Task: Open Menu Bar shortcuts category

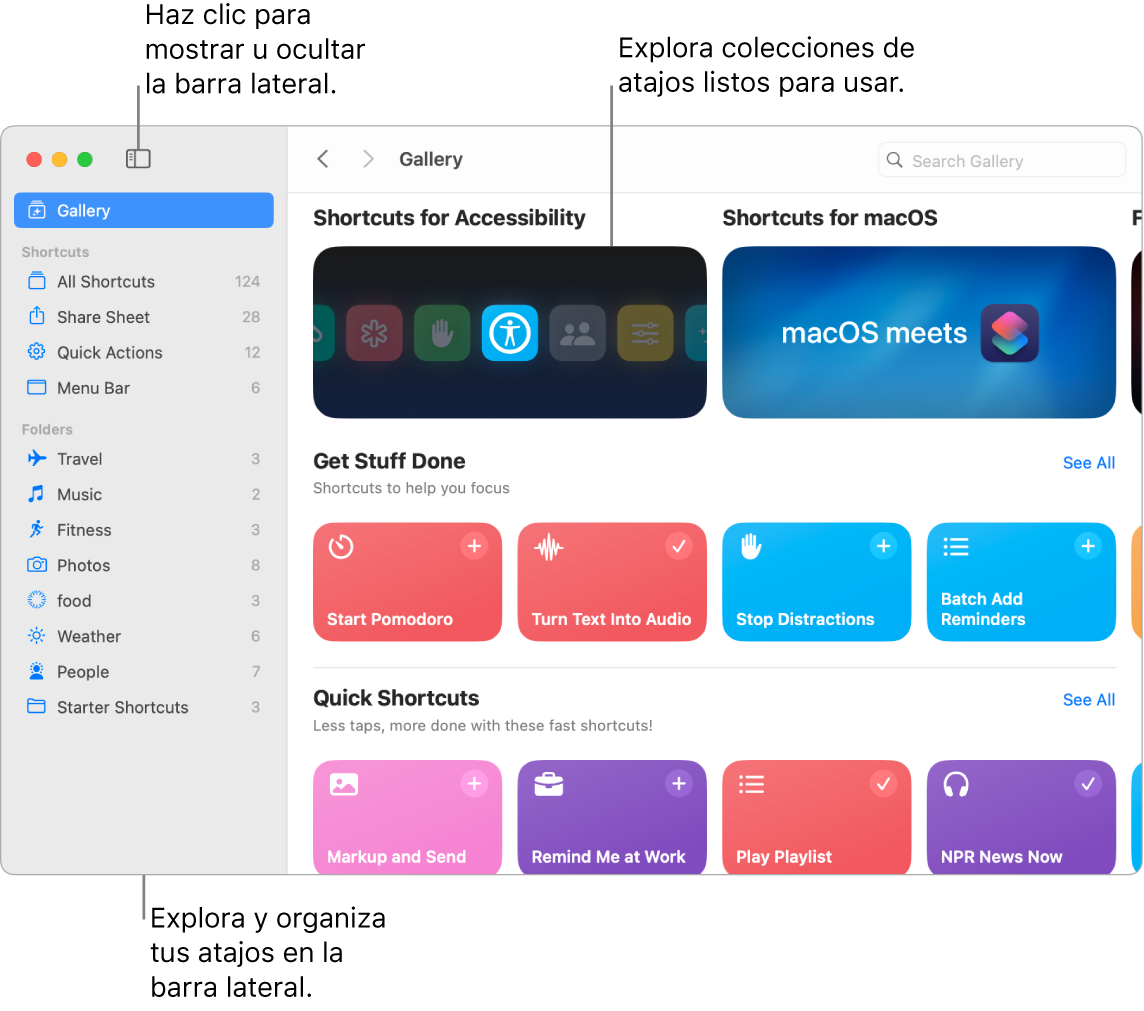Action: (144, 388)
